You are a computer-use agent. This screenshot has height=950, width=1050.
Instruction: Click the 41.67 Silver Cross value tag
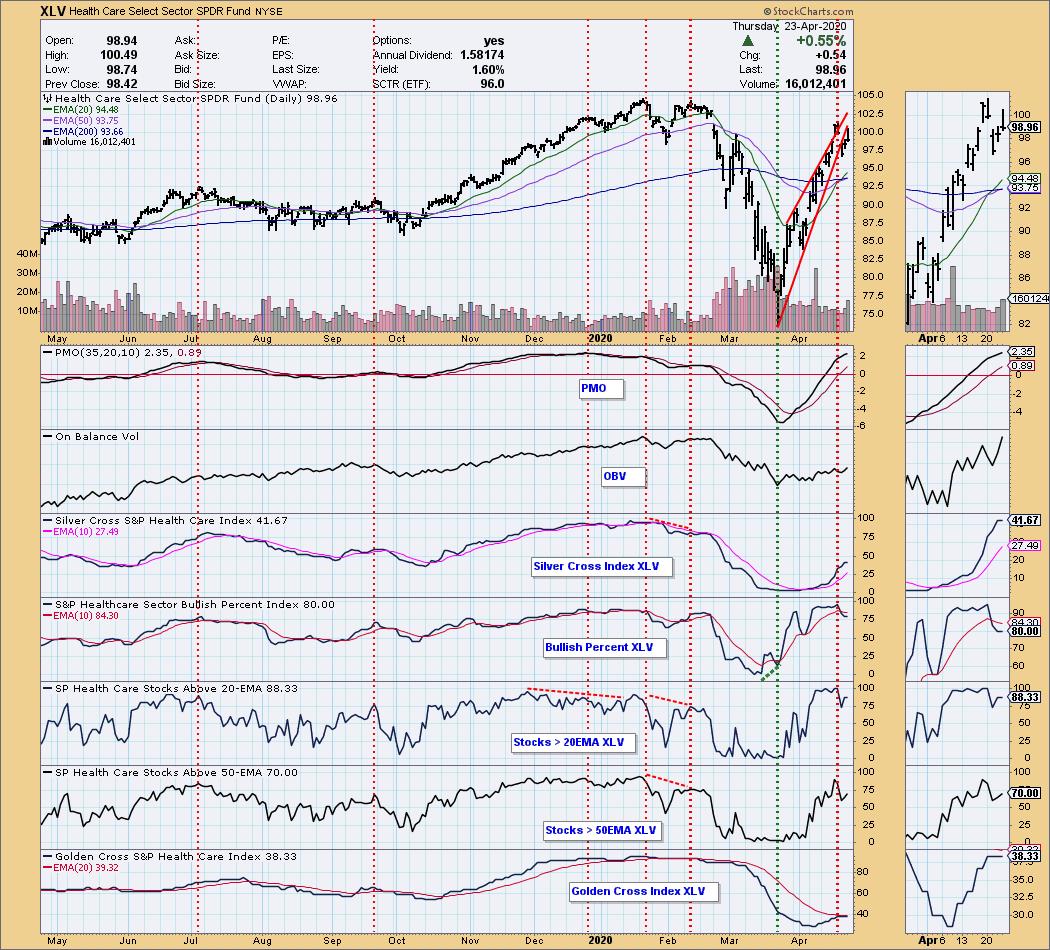click(x=1025, y=520)
